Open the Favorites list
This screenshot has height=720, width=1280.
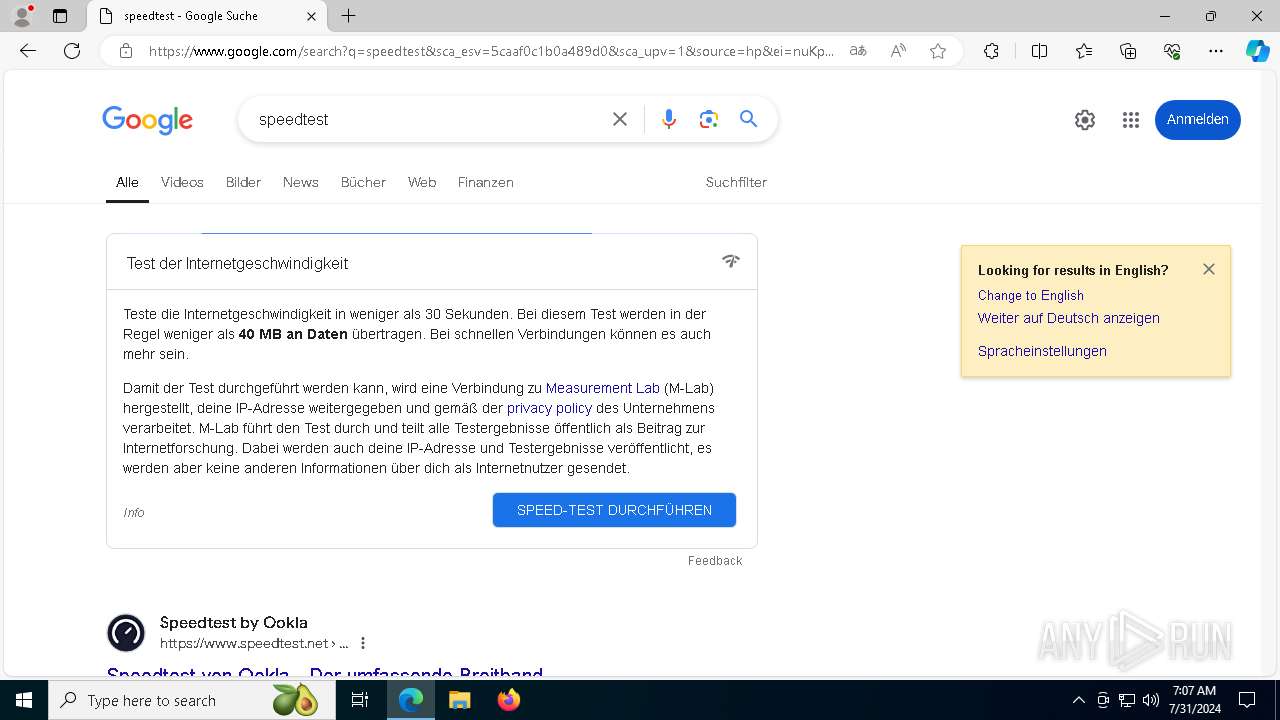[x=1084, y=51]
